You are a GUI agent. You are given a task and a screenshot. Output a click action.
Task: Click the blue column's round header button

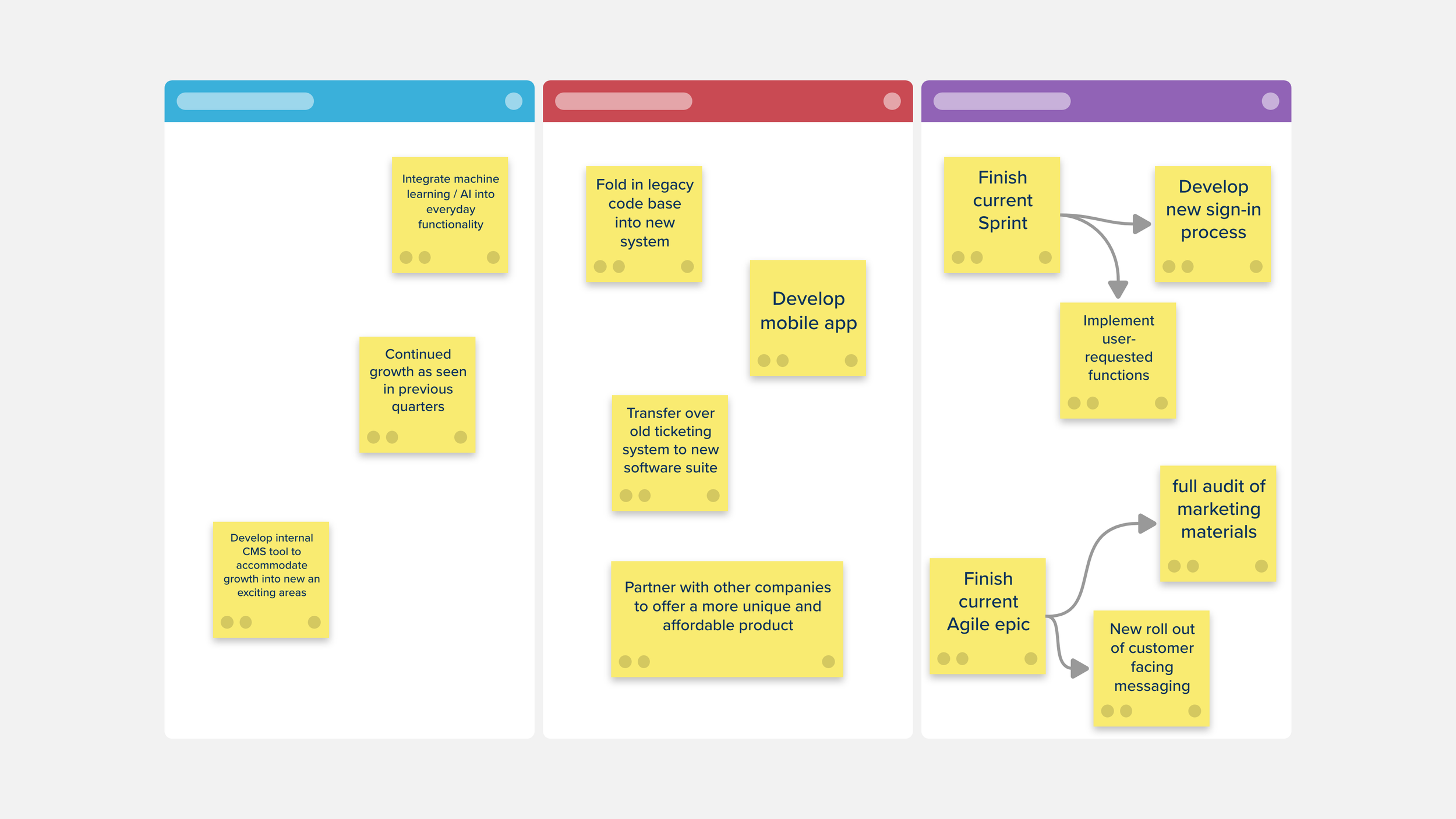click(x=514, y=101)
